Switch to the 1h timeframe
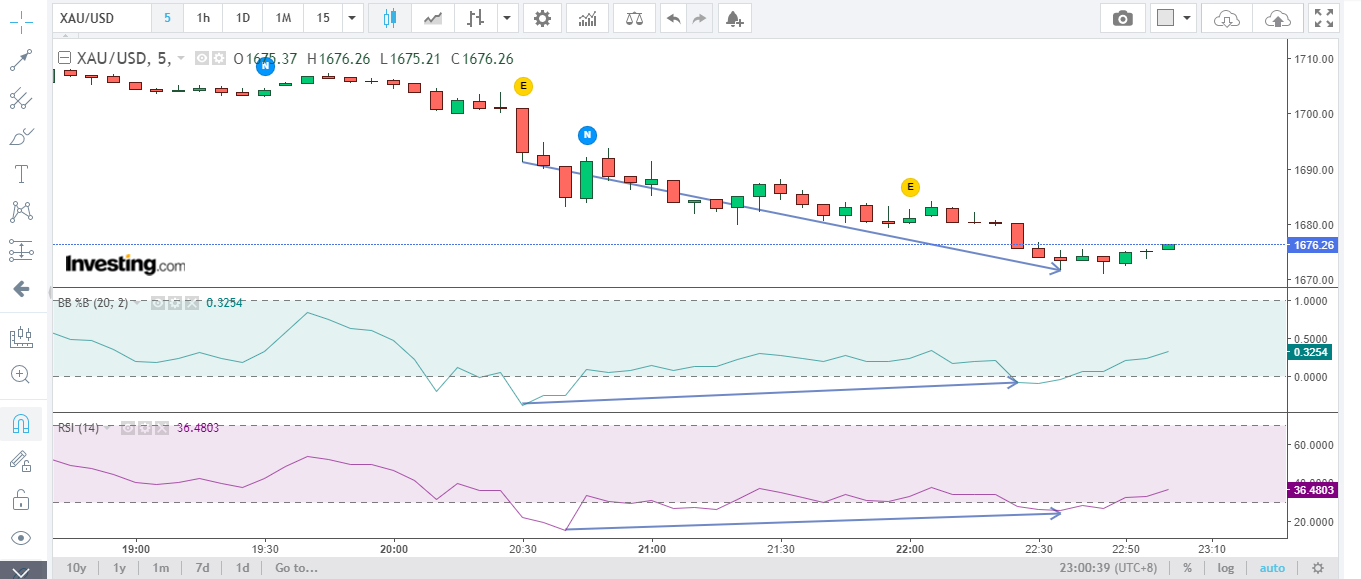Image resolution: width=1361 pixels, height=579 pixels. pos(203,18)
